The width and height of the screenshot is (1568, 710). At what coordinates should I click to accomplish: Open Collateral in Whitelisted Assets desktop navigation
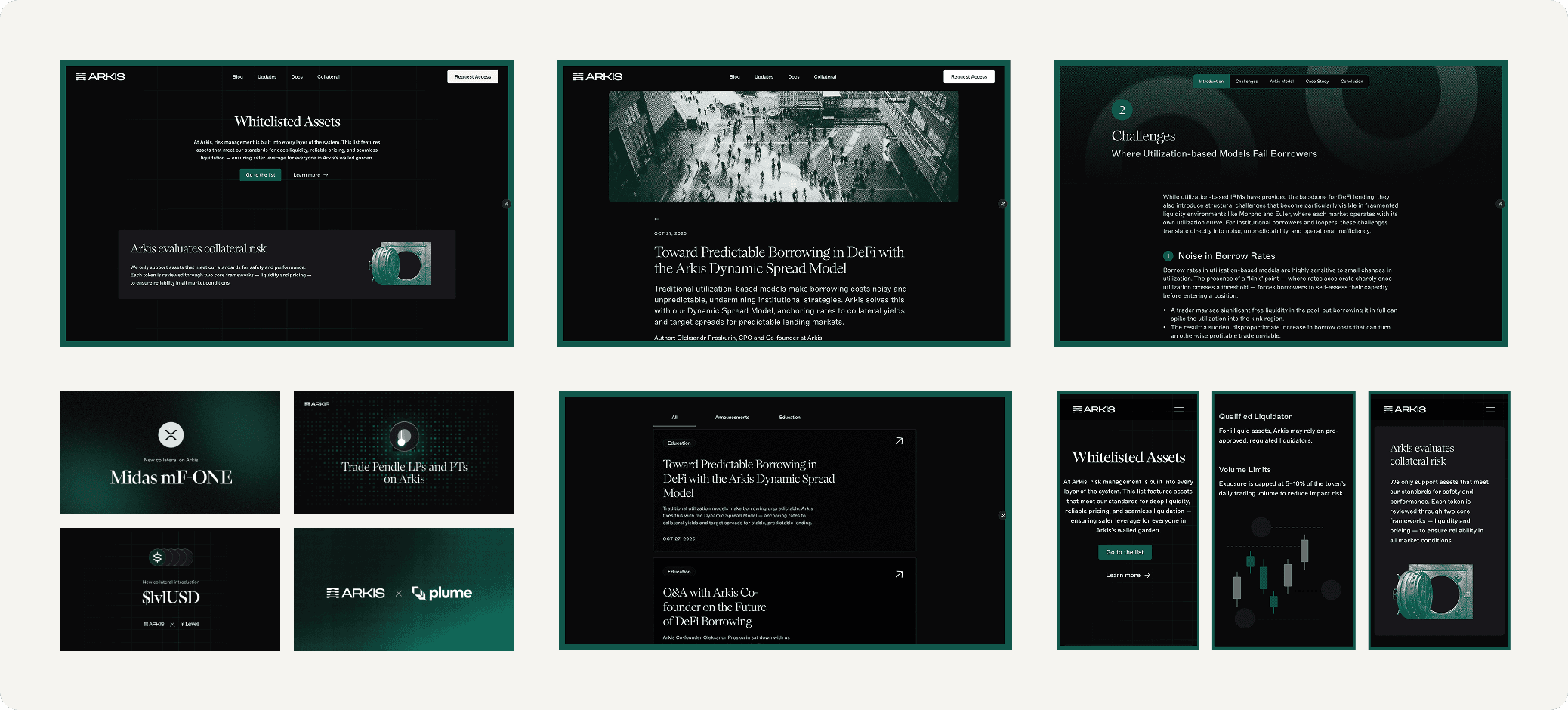click(x=329, y=77)
